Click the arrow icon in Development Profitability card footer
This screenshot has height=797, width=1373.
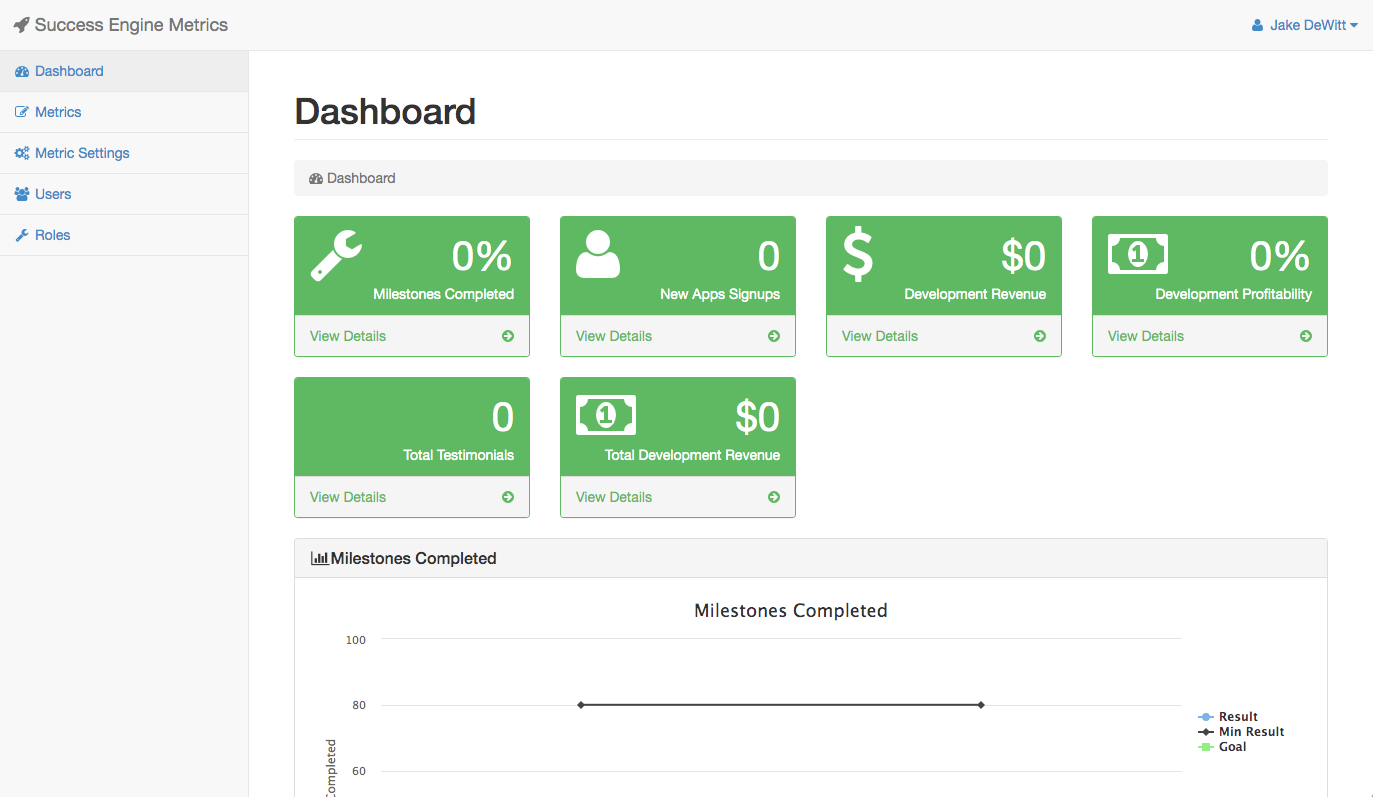pos(1305,336)
